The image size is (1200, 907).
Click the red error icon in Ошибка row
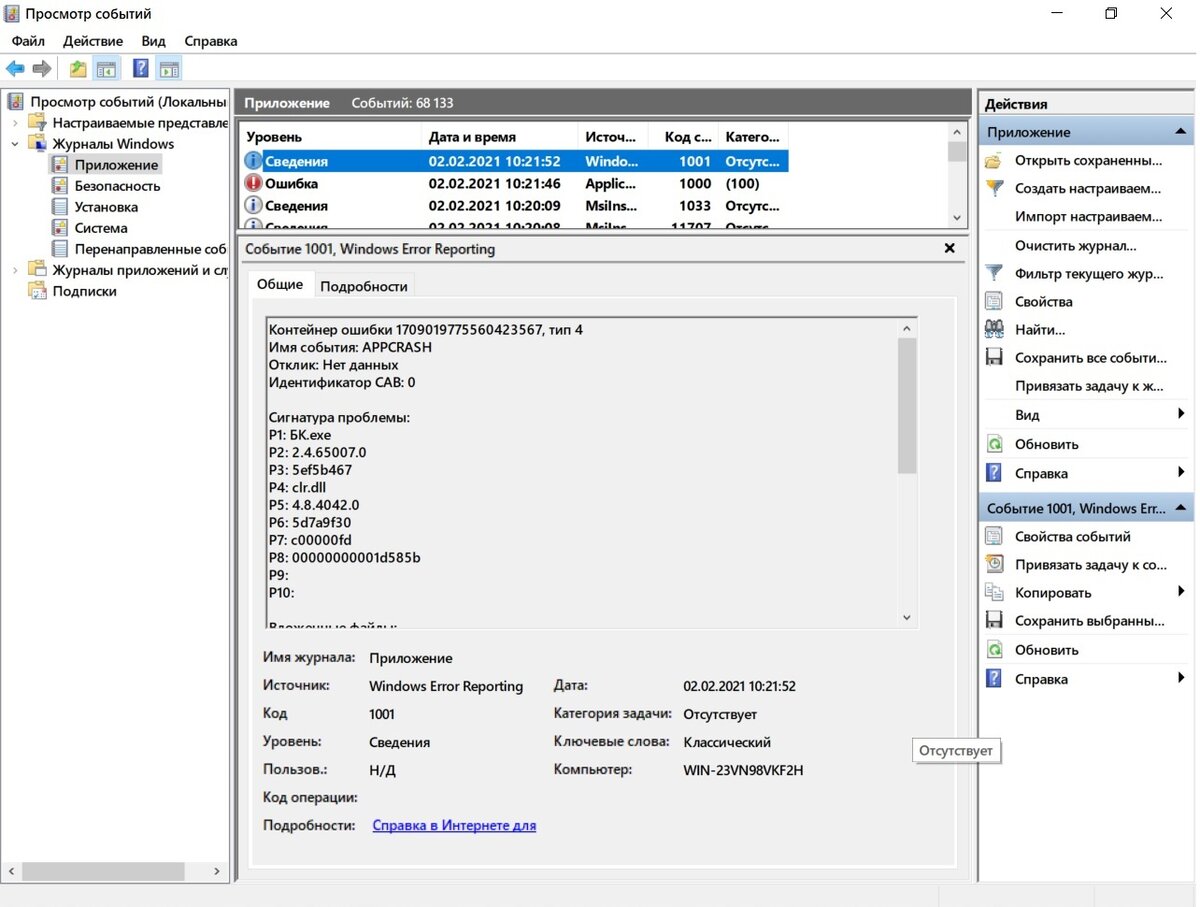pyautogui.click(x=253, y=184)
